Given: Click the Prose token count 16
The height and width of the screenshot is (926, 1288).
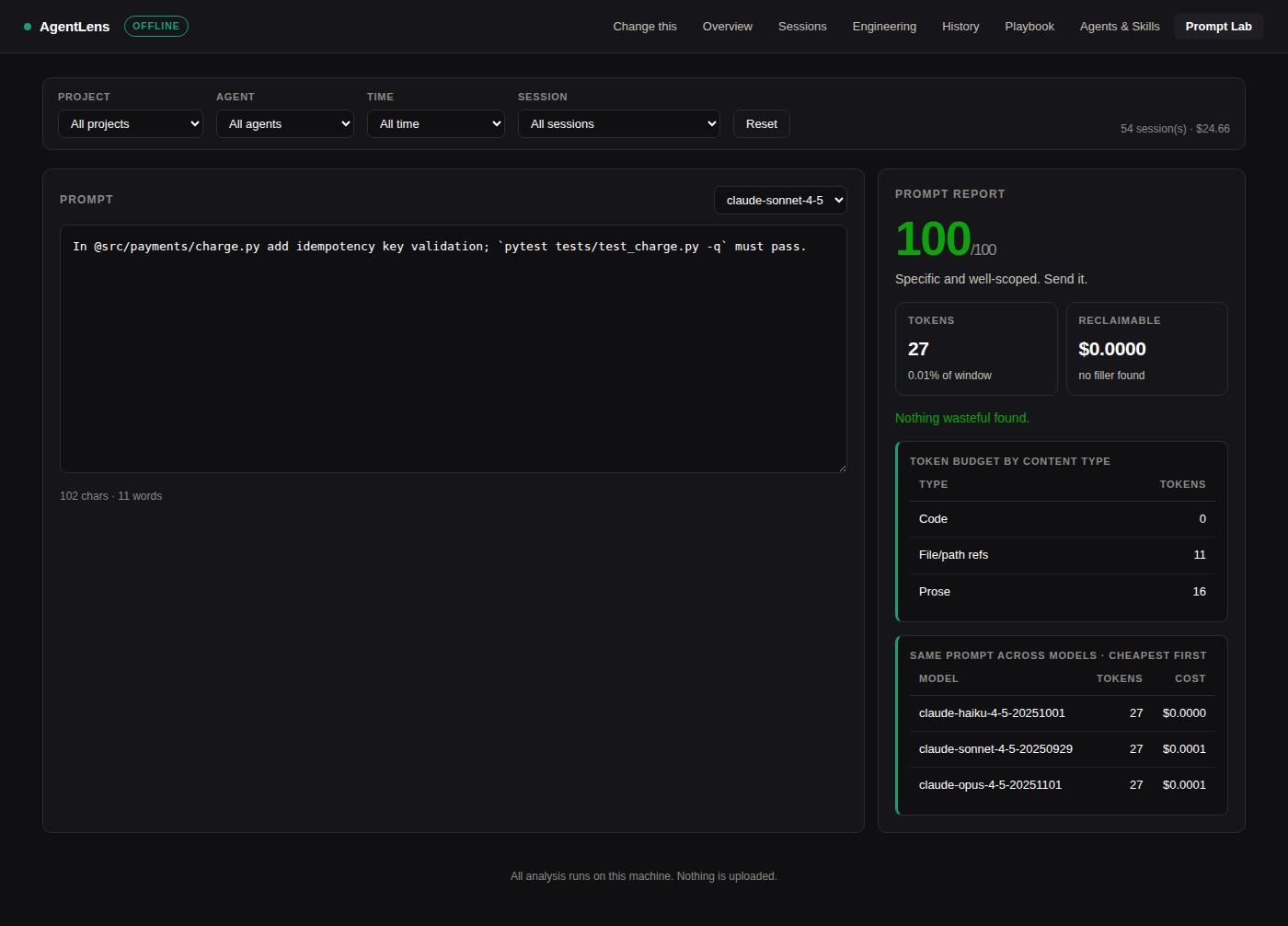Looking at the screenshot, I should tap(1200, 592).
